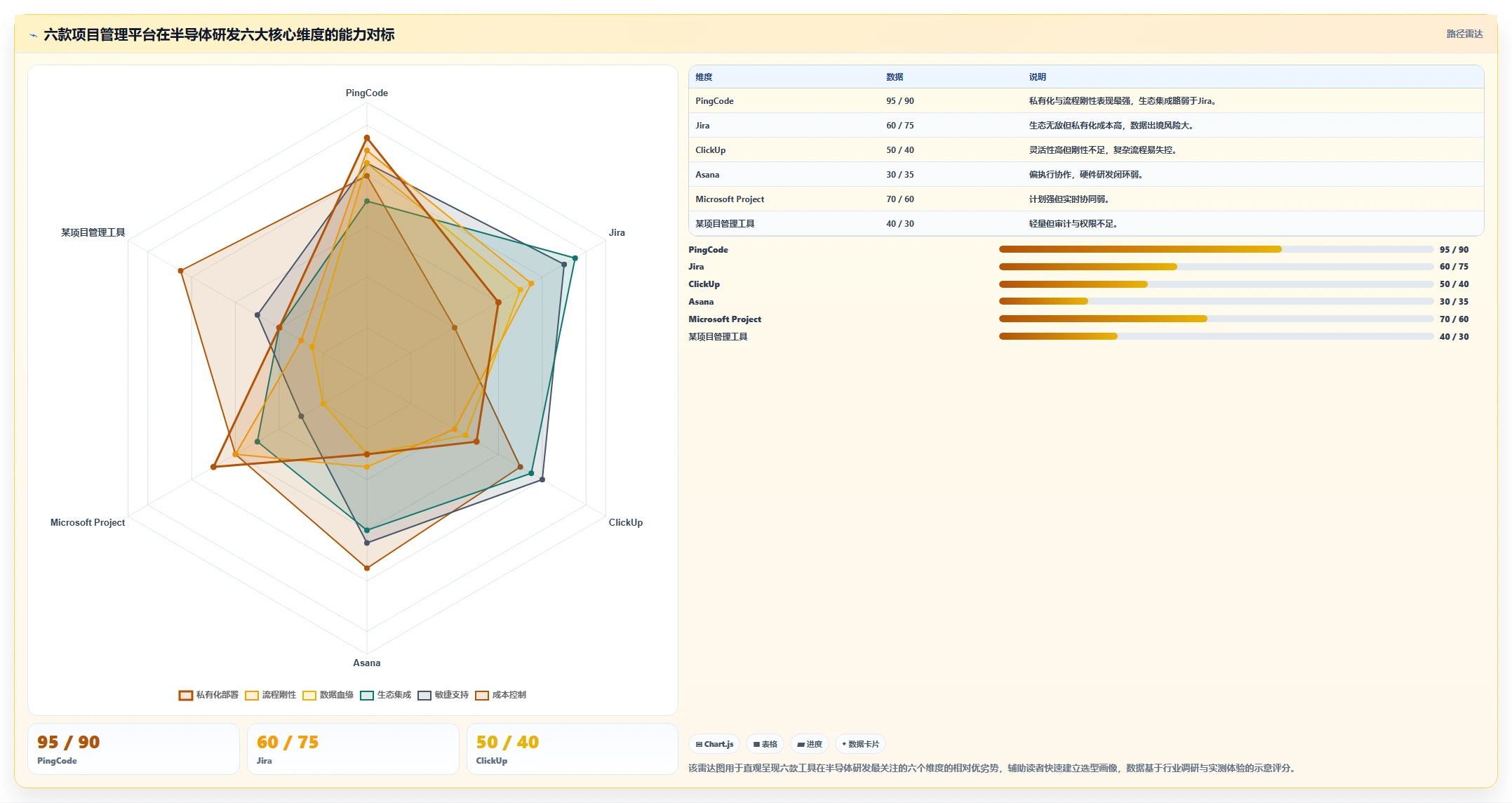Click the Microsoft Project radar axis label
This screenshot has height=803, width=1512.
[x=88, y=522]
